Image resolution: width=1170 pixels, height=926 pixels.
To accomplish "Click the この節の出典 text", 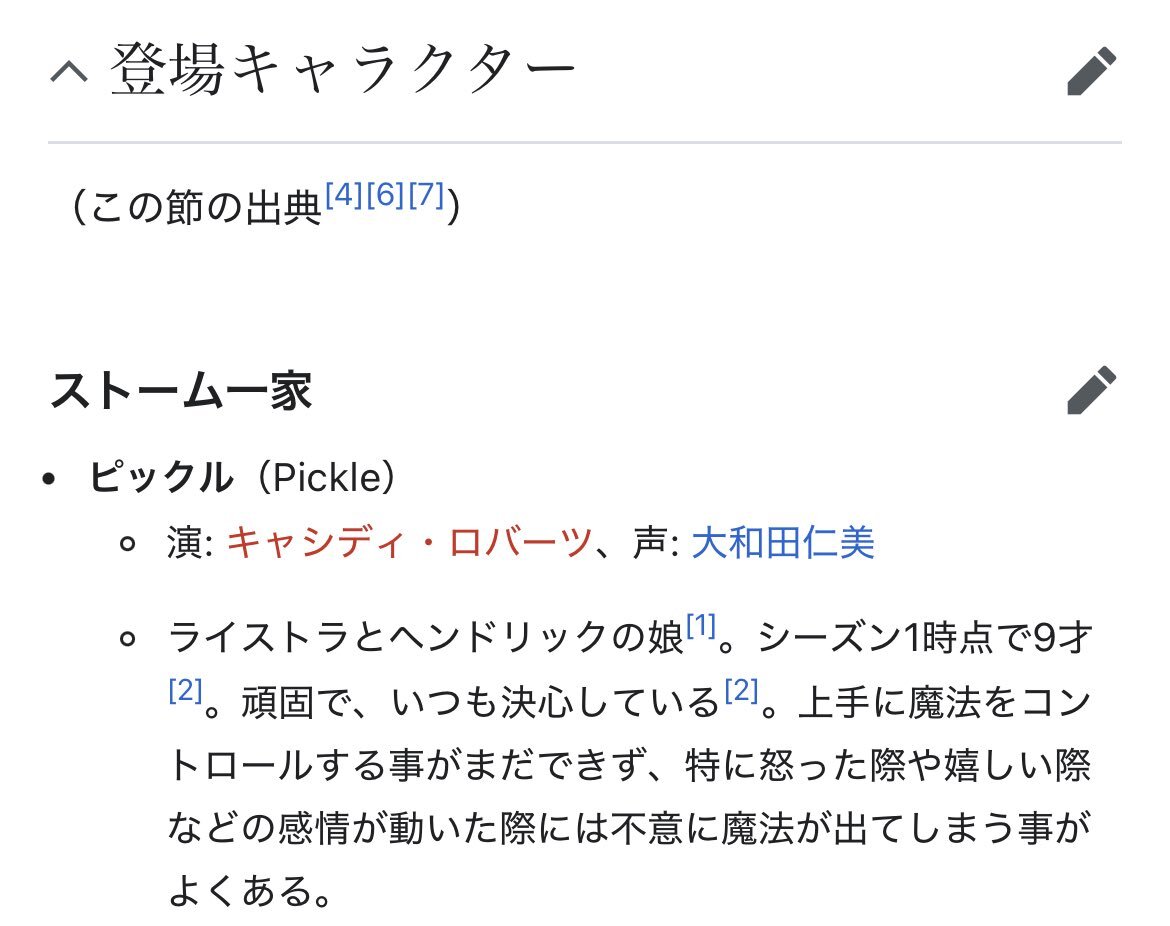I will coord(206,207).
